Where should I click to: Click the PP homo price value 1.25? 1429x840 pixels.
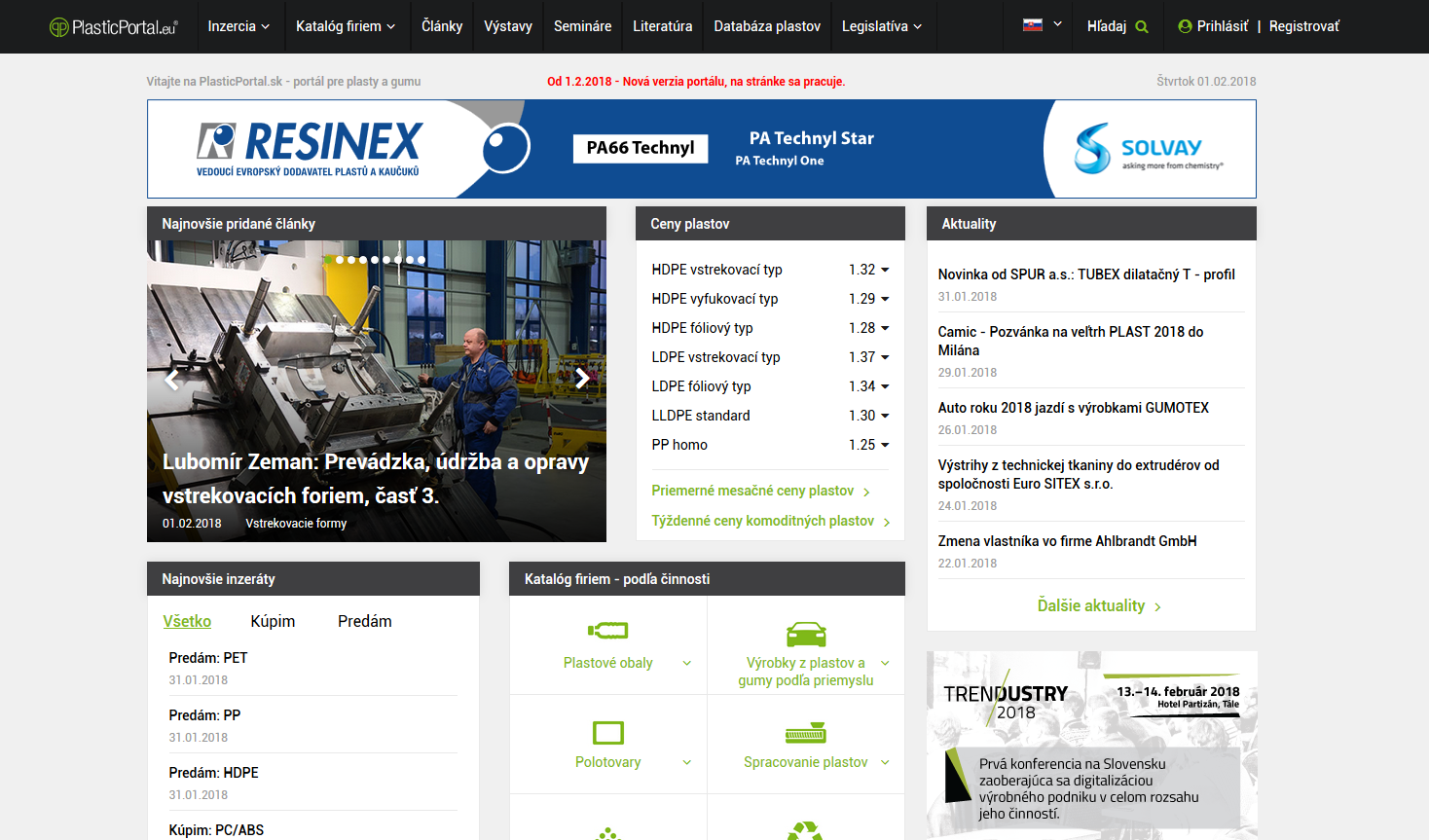[861, 445]
